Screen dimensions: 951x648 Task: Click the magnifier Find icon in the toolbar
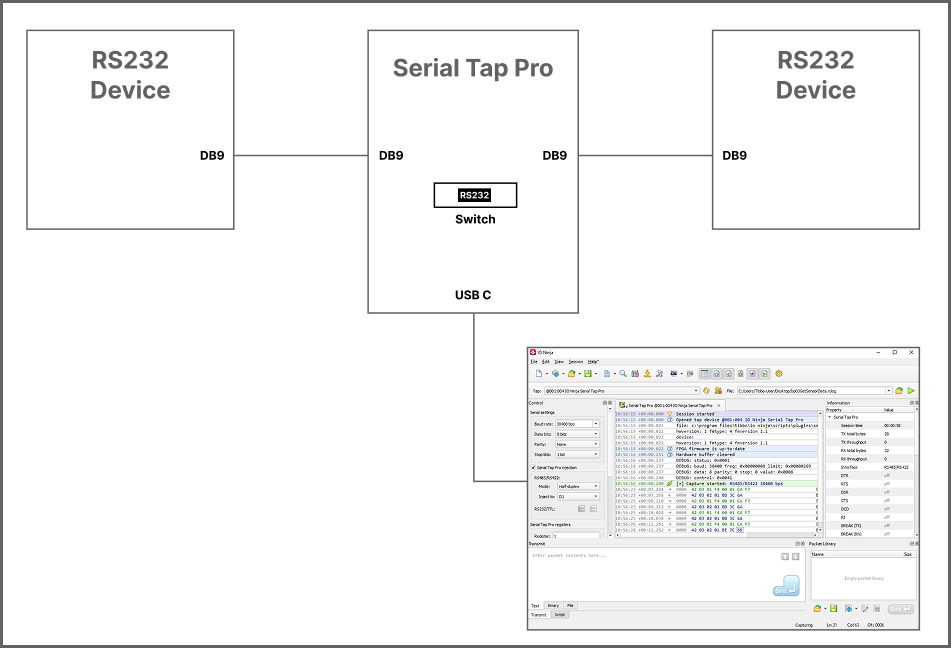[623, 374]
